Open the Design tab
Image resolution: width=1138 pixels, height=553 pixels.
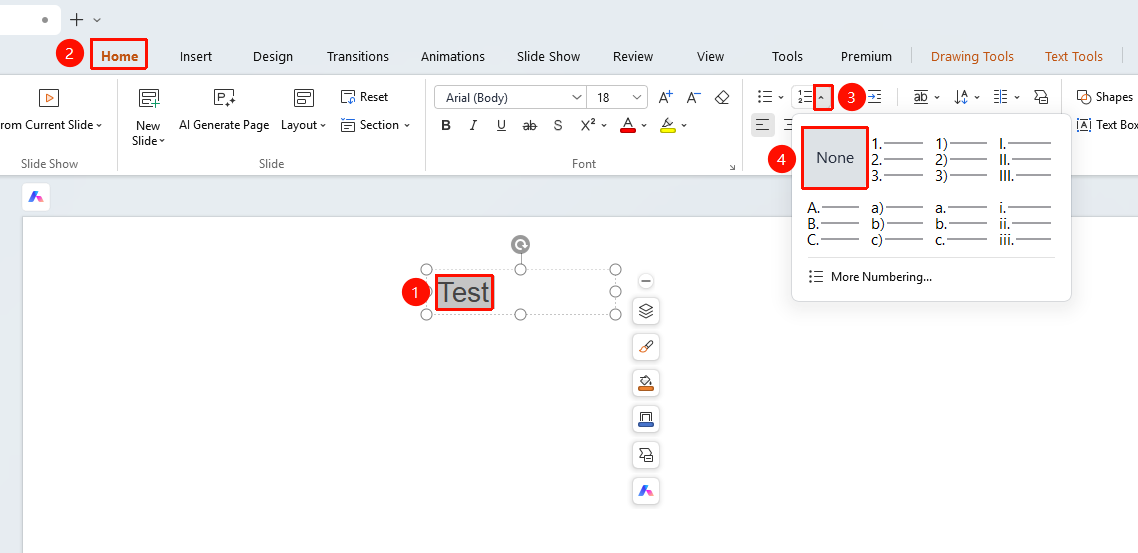pyautogui.click(x=273, y=56)
